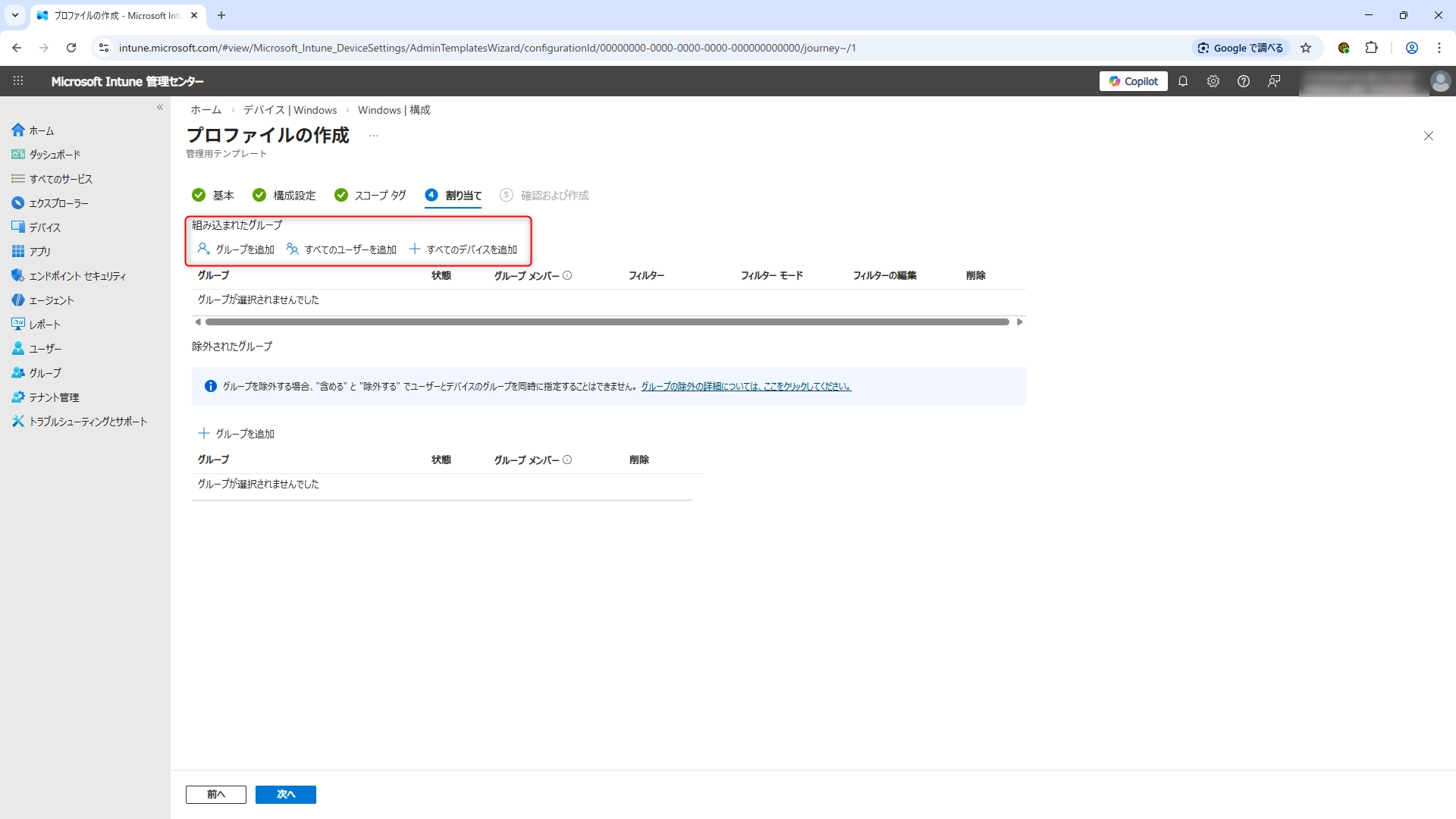
Task: Click the account avatar icon
Action: (x=1439, y=81)
